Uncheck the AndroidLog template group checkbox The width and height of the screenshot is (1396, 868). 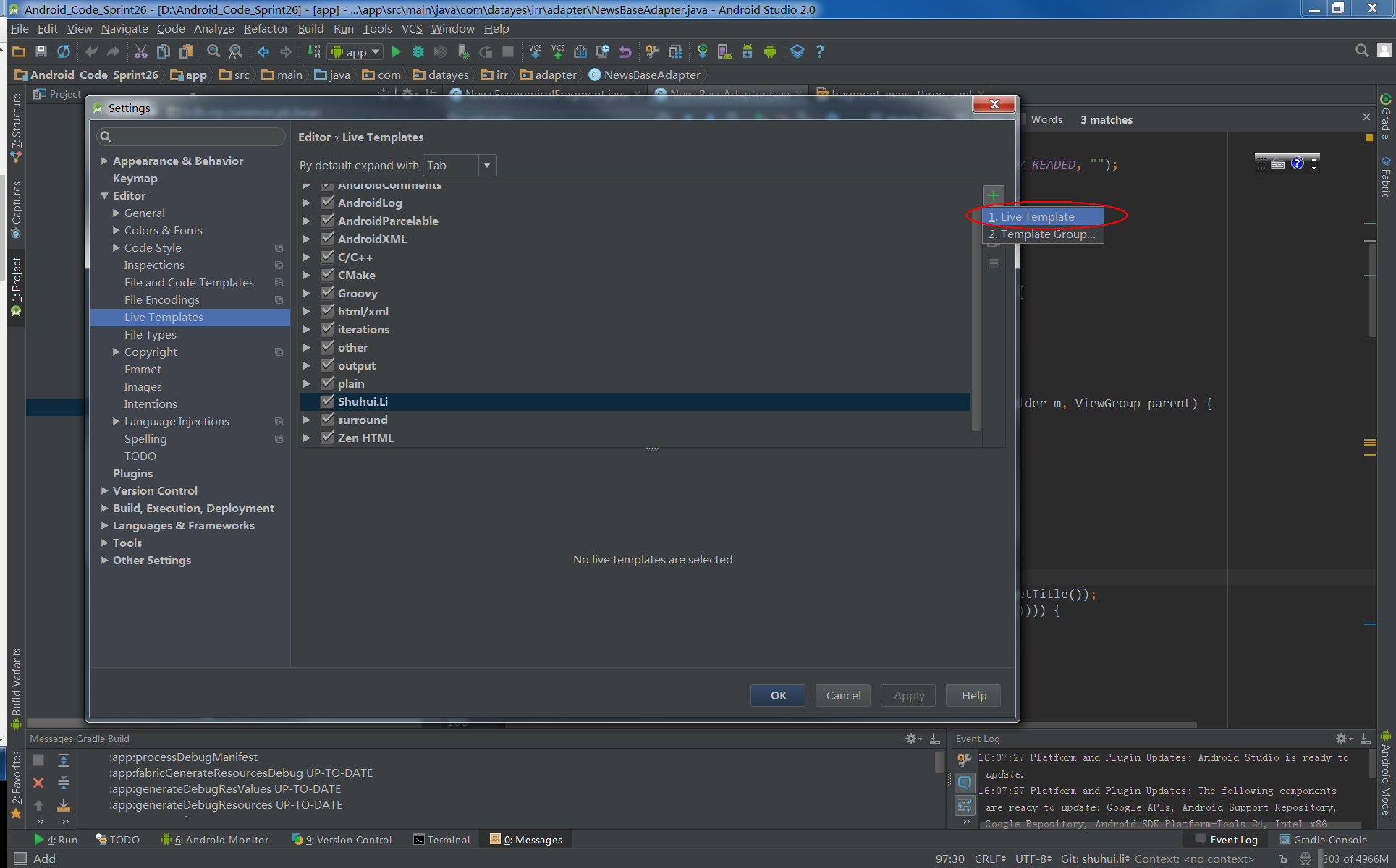328,203
